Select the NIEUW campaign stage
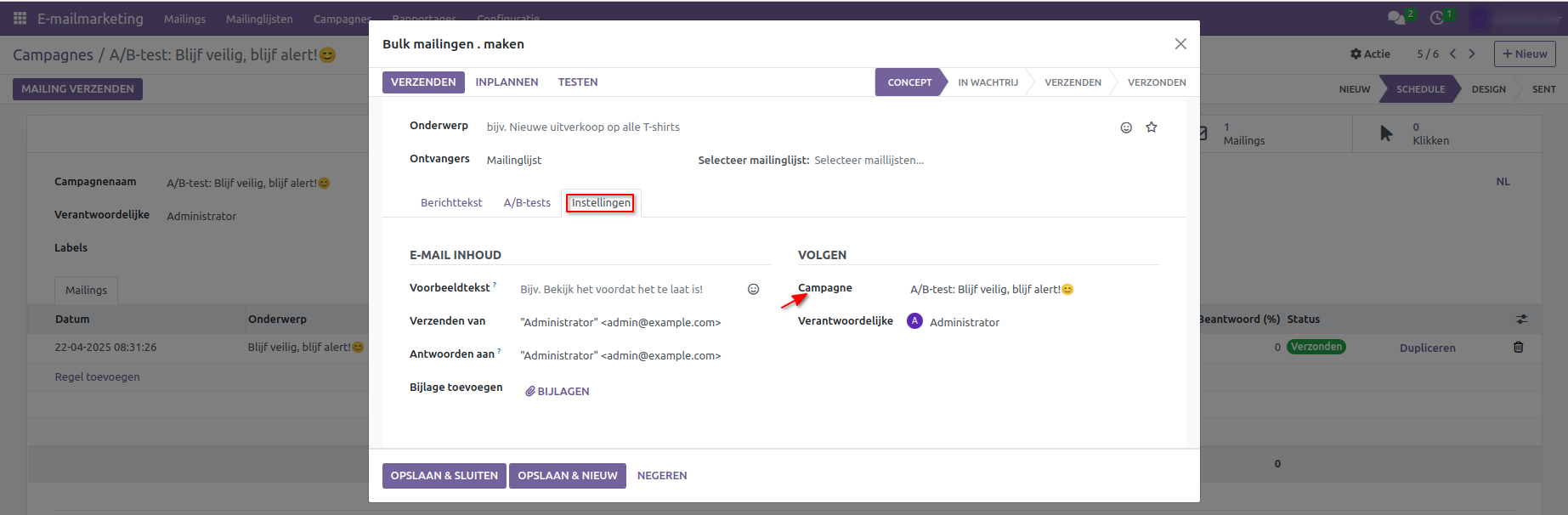 pos(1355,89)
